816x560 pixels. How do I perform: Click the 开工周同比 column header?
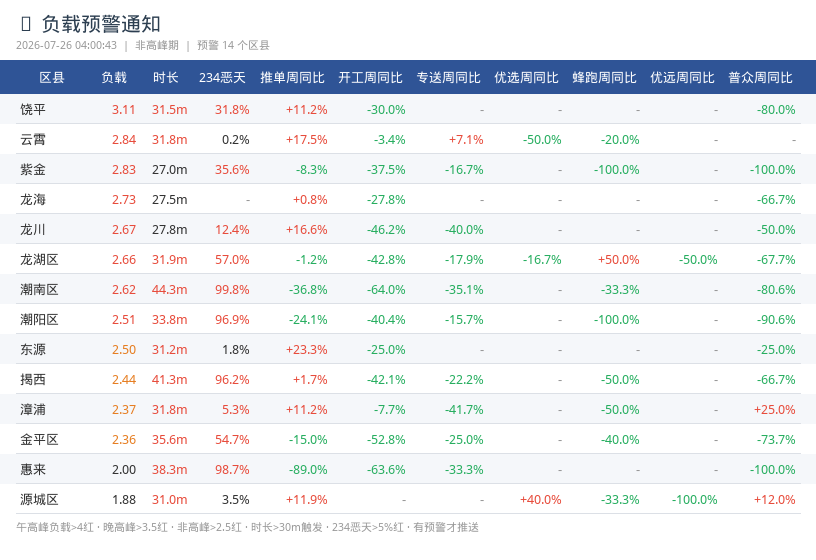click(371, 78)
